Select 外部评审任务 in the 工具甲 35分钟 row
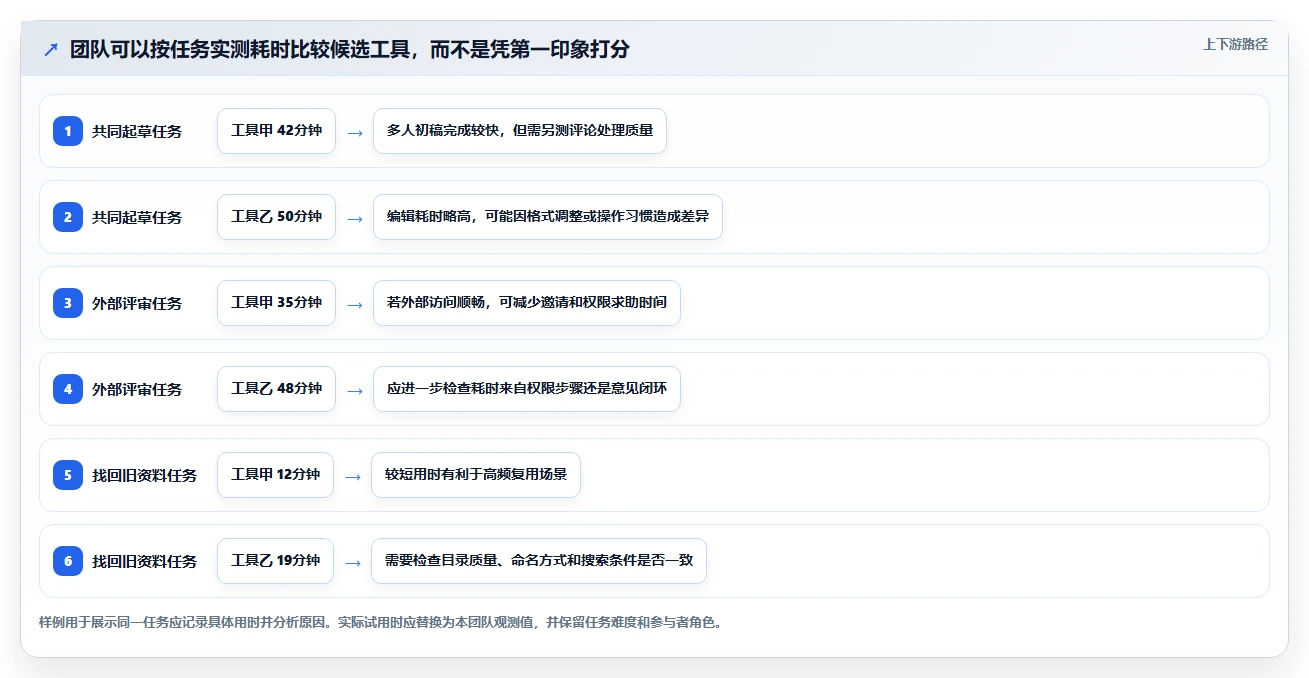The height and width of the screenshot is (678, 1309). 137,303
